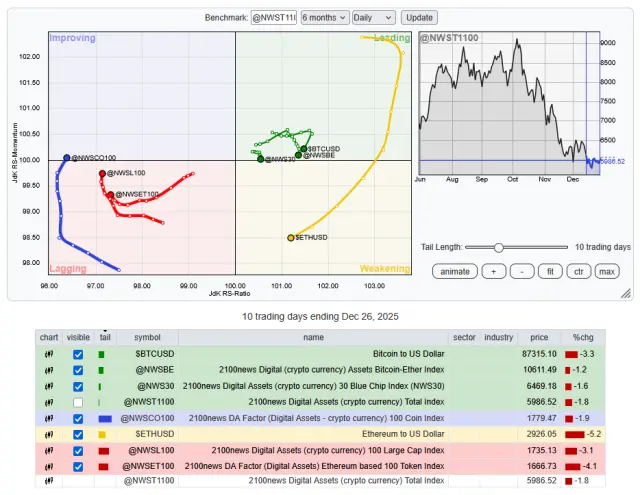Open chart icon for @NWSET100 row
The width and height of the screenshot is (640, 495).
tap(49, 466)
